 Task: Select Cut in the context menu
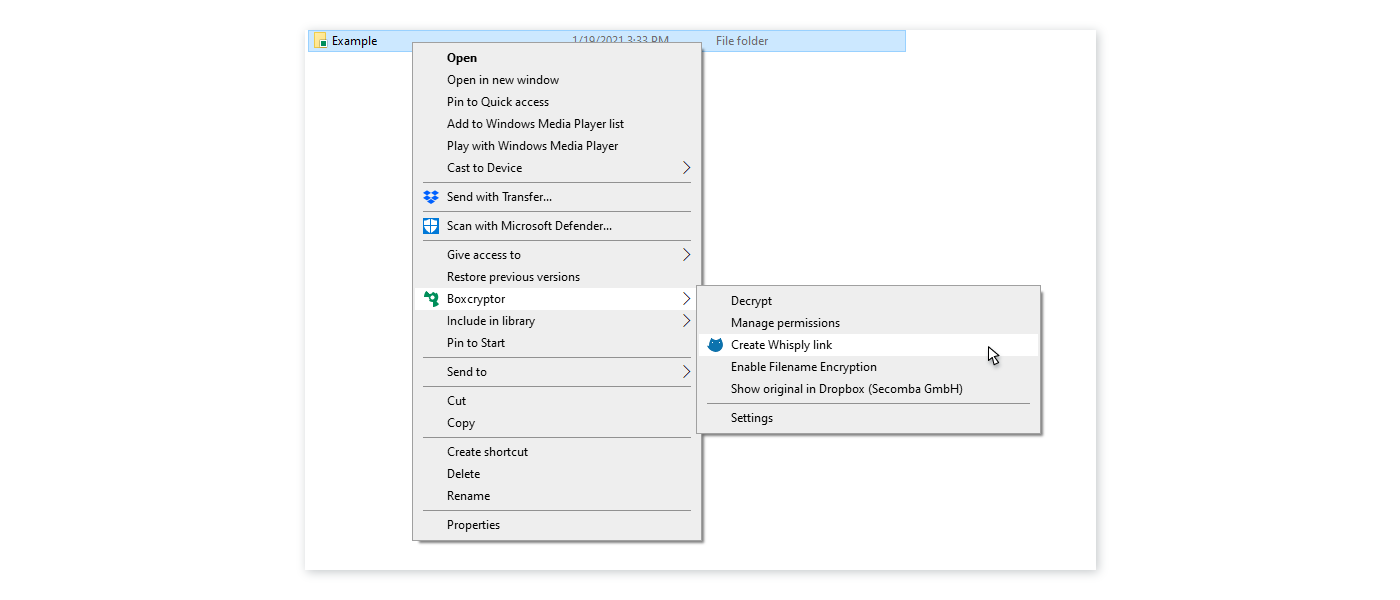557,401
